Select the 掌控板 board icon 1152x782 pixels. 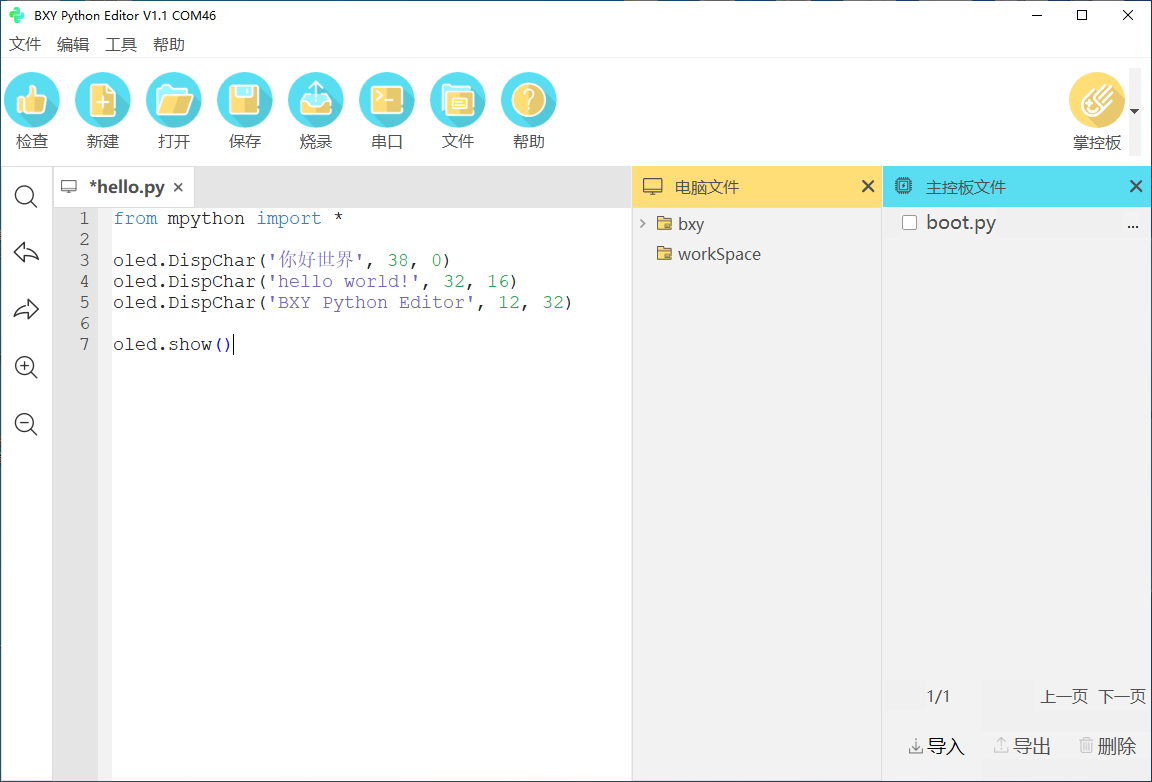[1097, 100]
